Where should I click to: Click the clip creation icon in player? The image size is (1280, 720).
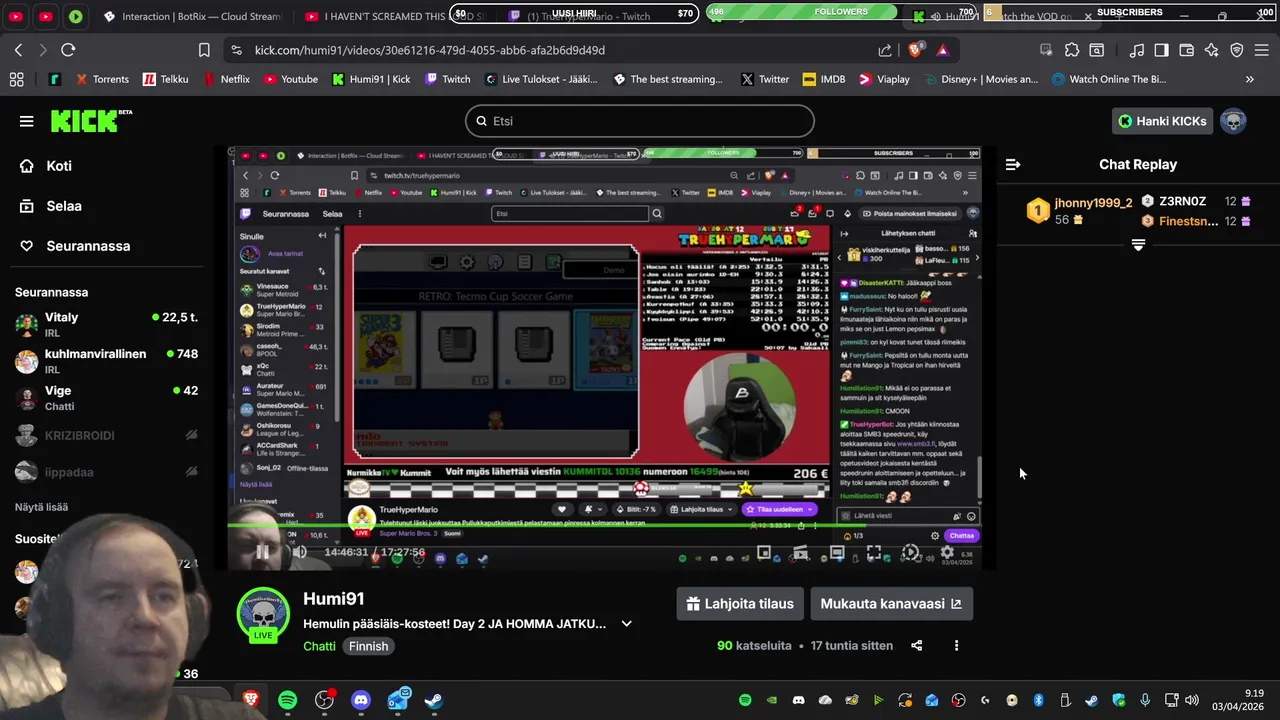pyautogui.click(x=800, y=552)
